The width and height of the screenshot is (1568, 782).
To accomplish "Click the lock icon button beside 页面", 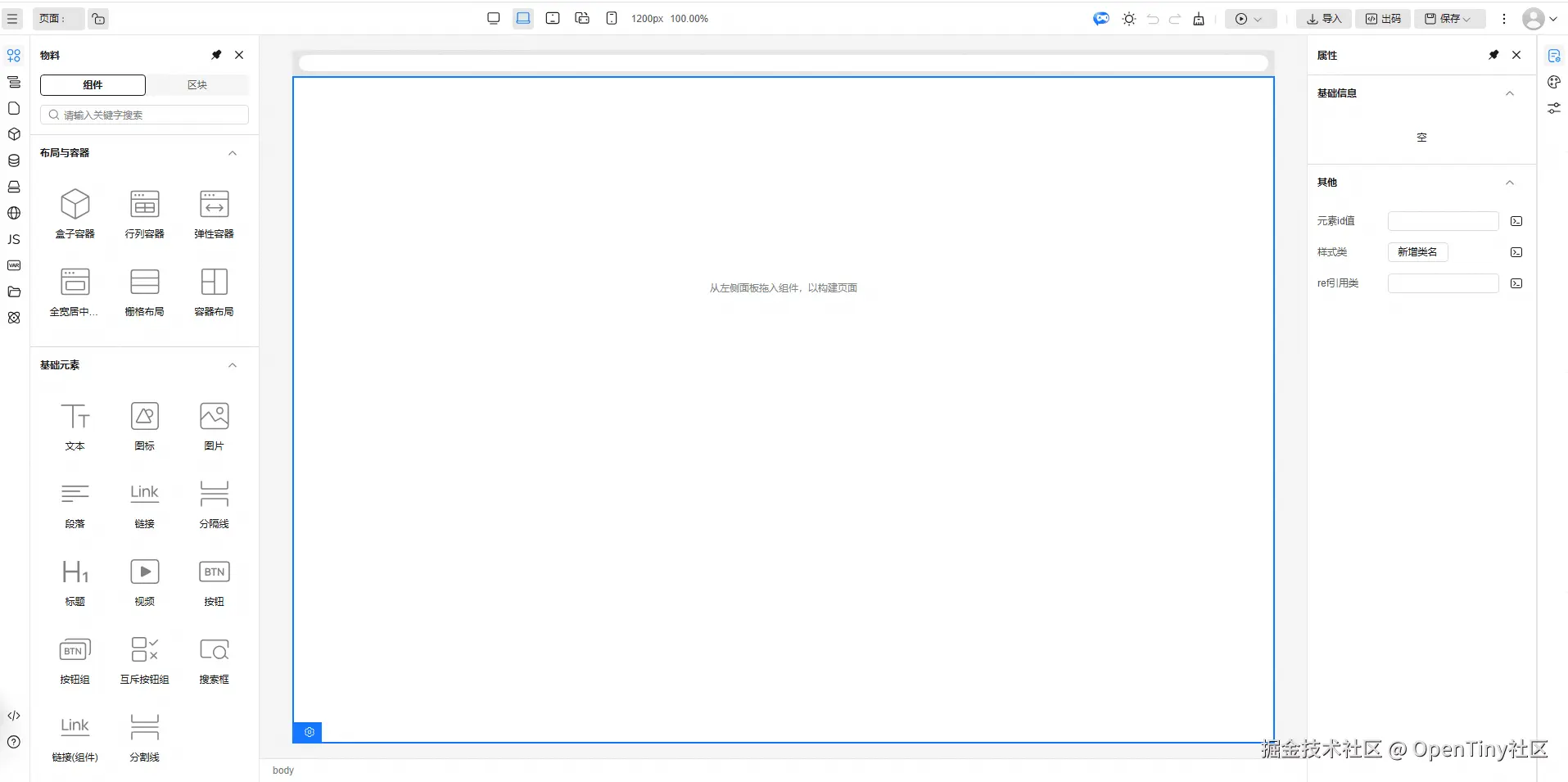I will point(98,19).
